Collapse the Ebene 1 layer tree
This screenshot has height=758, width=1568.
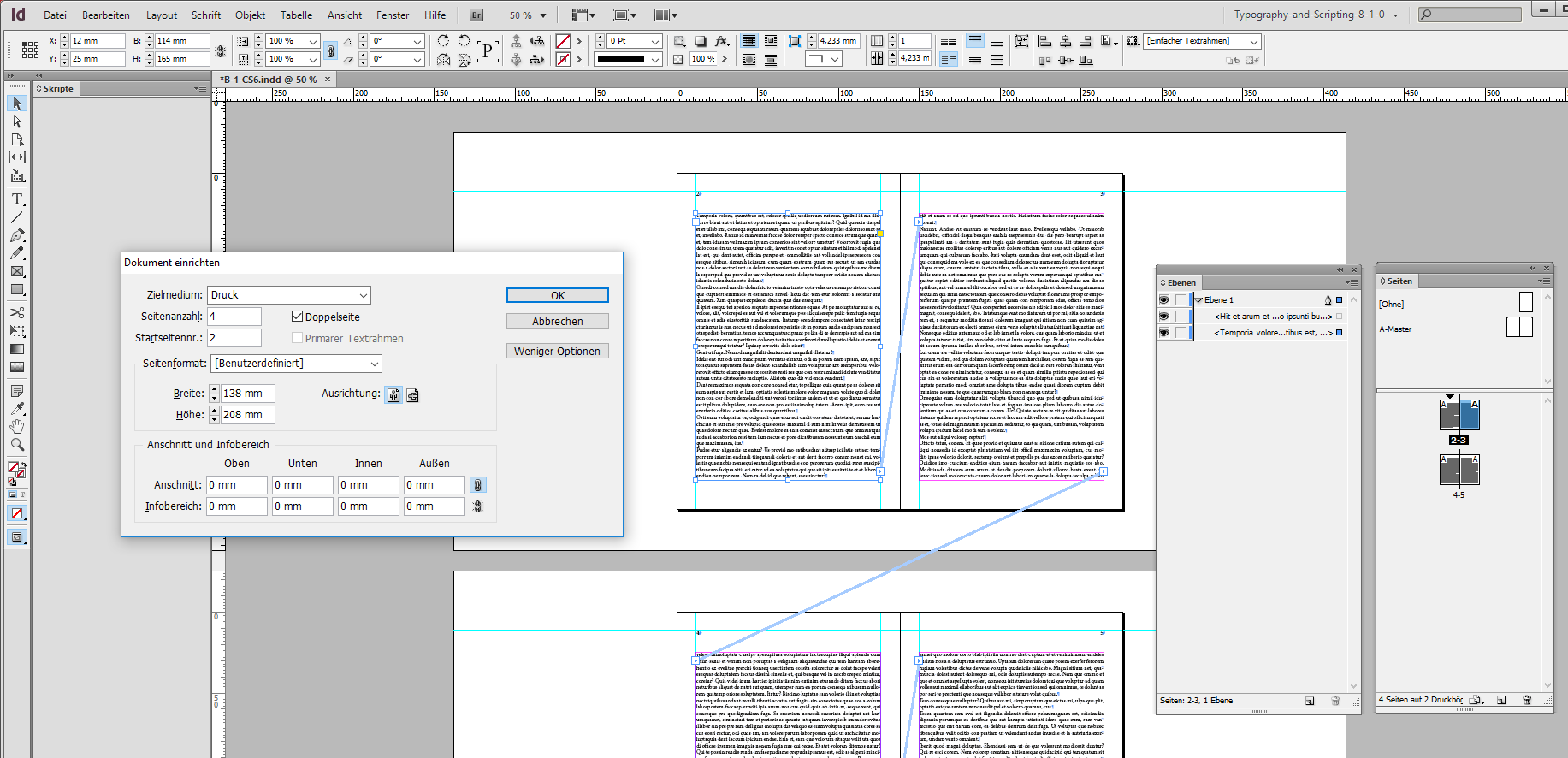coord(1199,300)
